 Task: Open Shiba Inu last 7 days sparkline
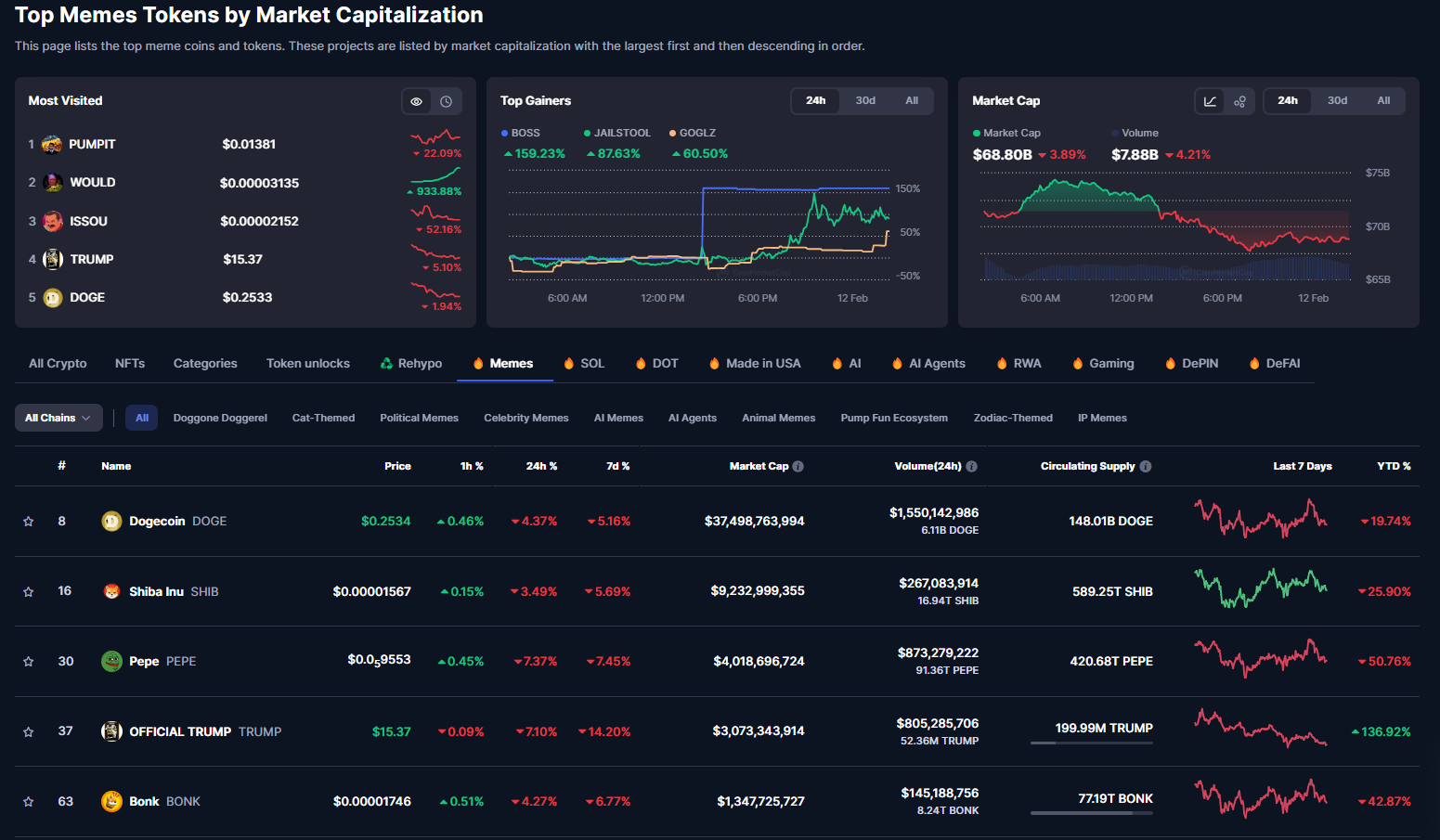[x=1261, y=588]
